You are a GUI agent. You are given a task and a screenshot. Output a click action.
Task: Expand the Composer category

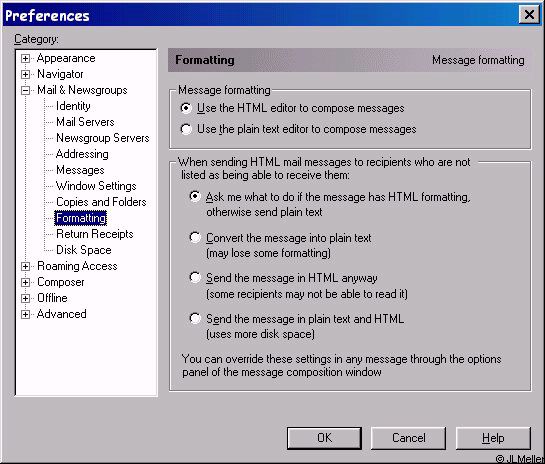[x=25, y=283]
